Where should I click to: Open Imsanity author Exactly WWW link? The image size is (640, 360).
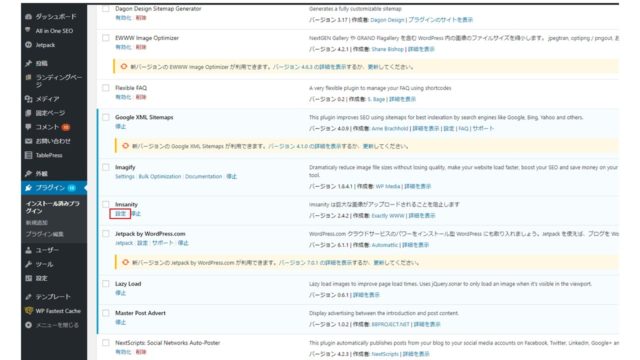pyautogui.click(x=387, y=216)
